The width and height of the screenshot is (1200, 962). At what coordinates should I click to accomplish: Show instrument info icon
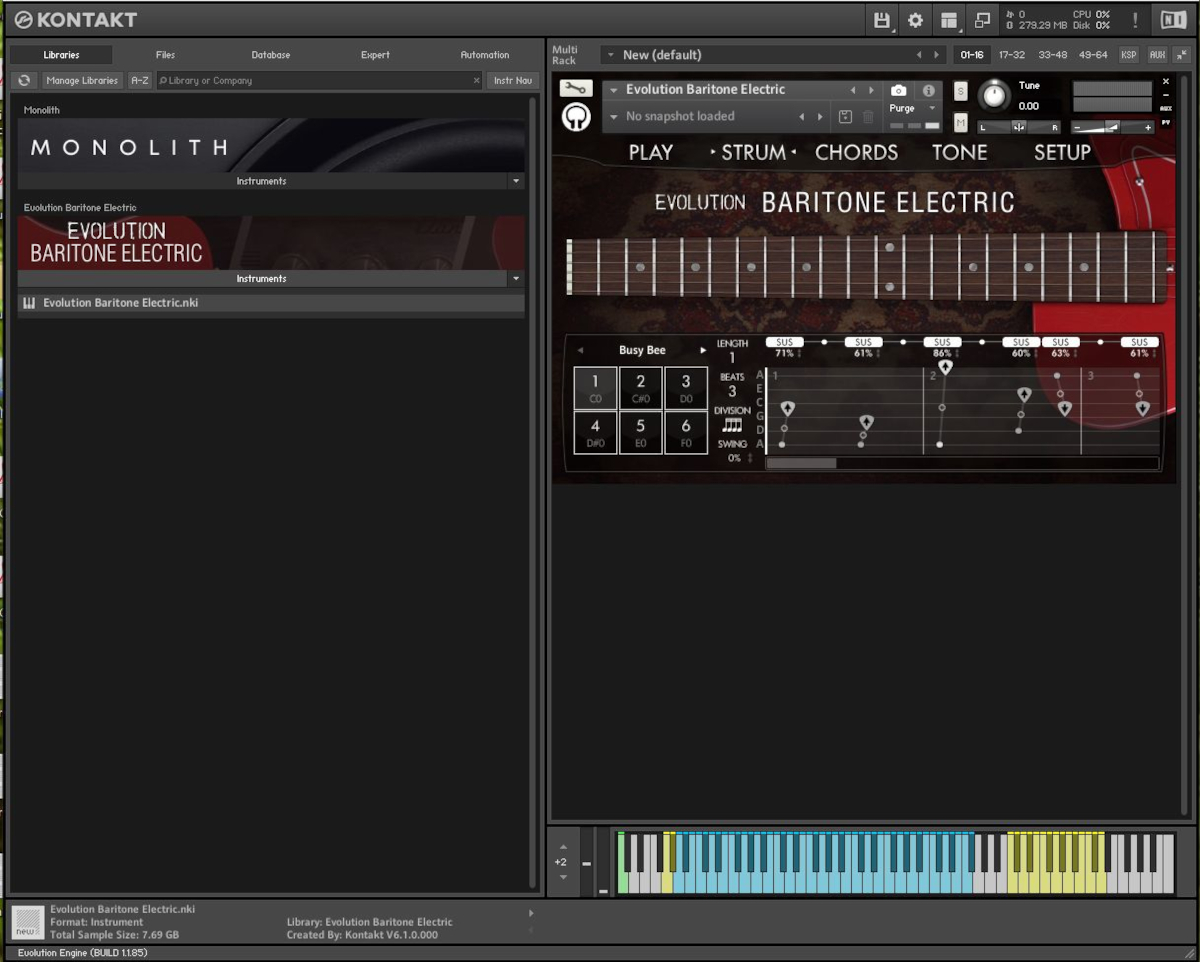(x=928, y=90)
